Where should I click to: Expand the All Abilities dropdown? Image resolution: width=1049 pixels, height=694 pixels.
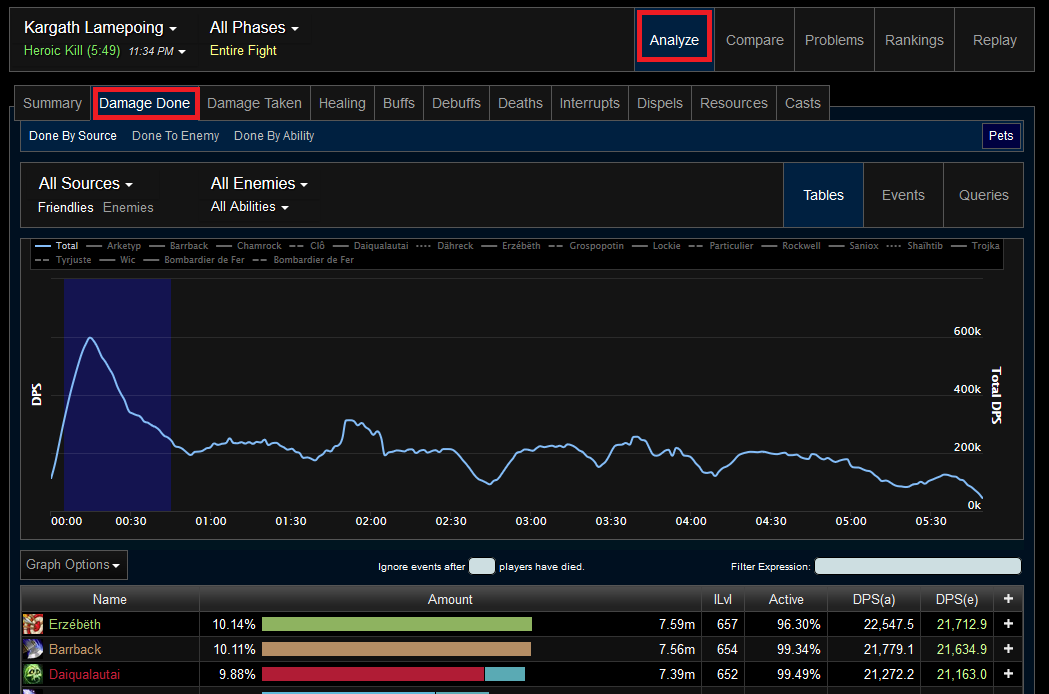pos(250,207)
